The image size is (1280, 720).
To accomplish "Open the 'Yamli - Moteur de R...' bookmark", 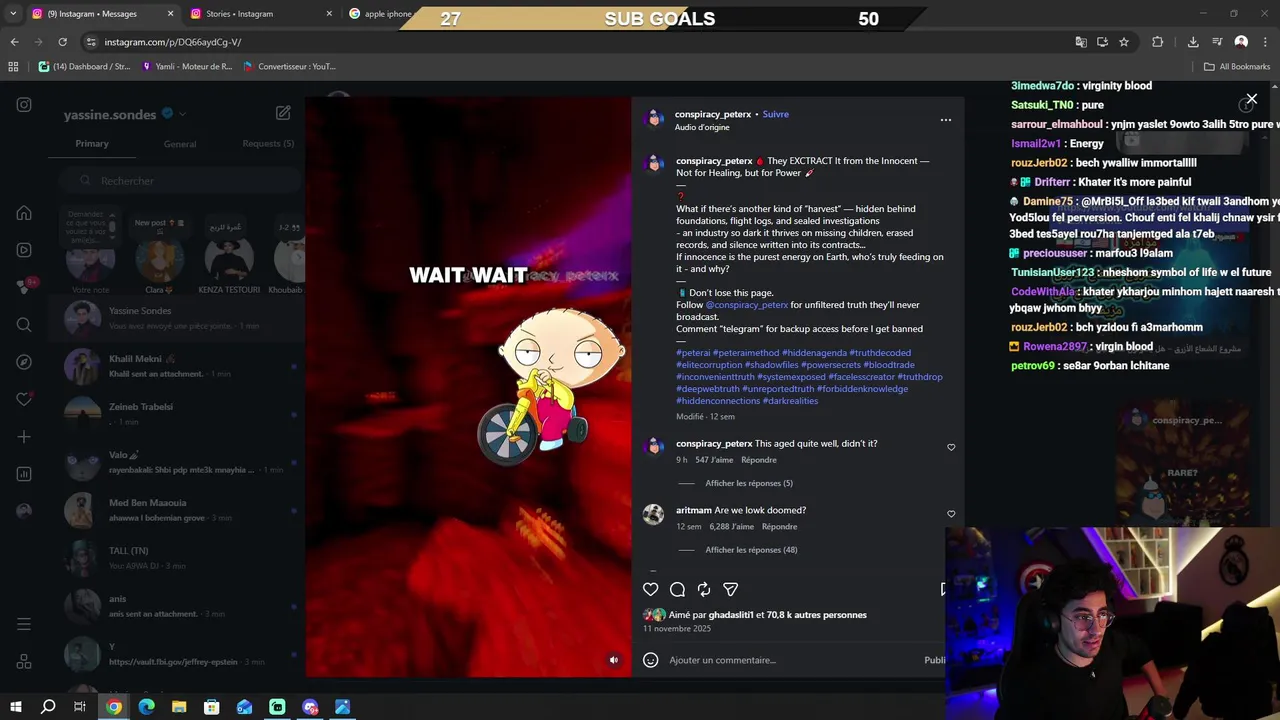I will click(187, 67).
